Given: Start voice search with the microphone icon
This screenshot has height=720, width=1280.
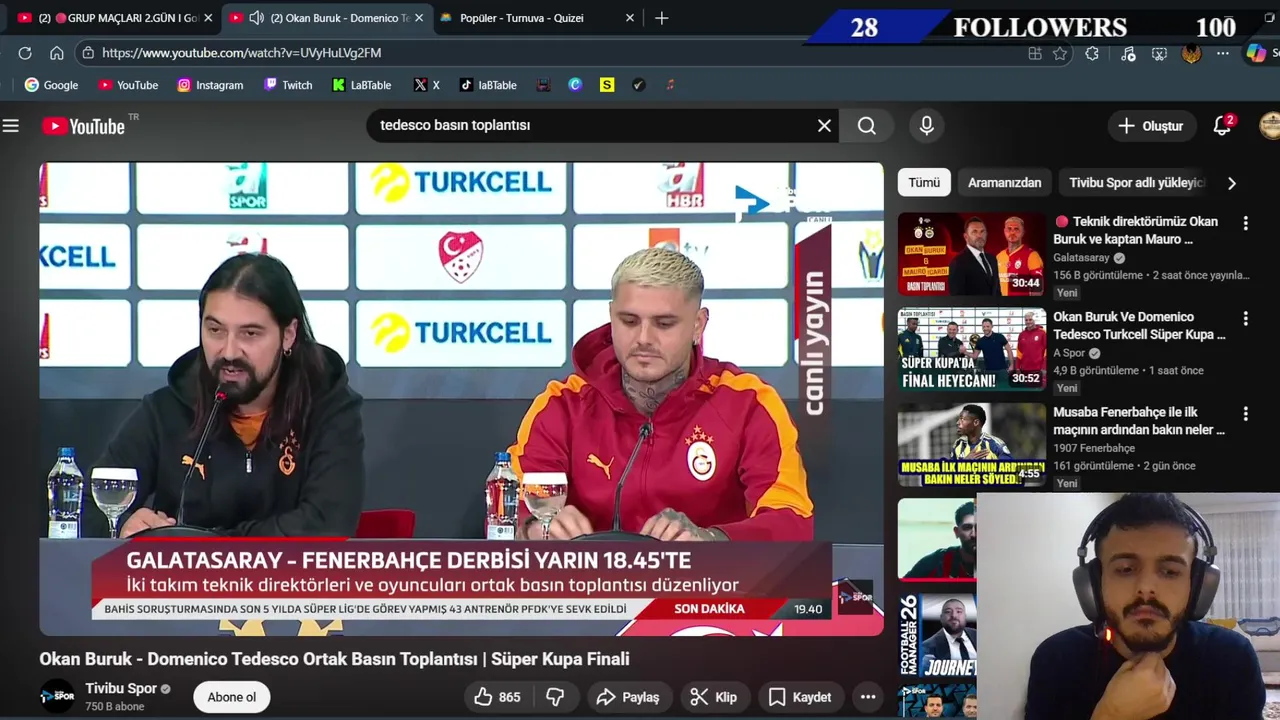Looking at the screenshot, I should click(x=927, y=126).
